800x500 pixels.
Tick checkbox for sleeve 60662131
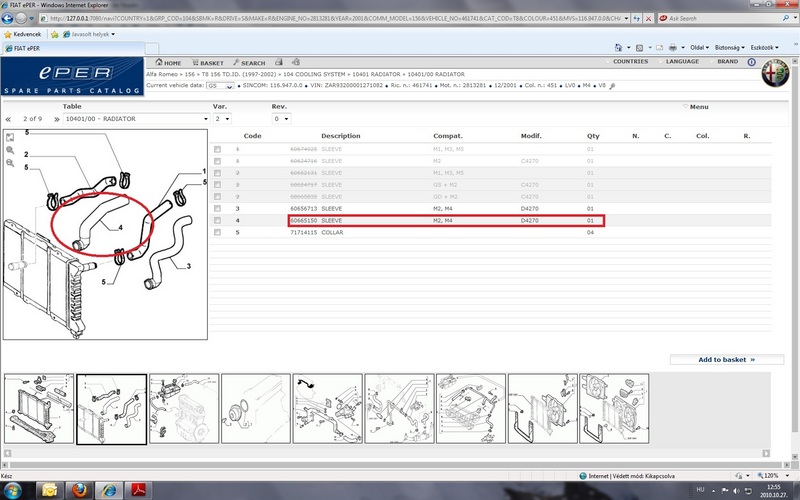(217, 173)
